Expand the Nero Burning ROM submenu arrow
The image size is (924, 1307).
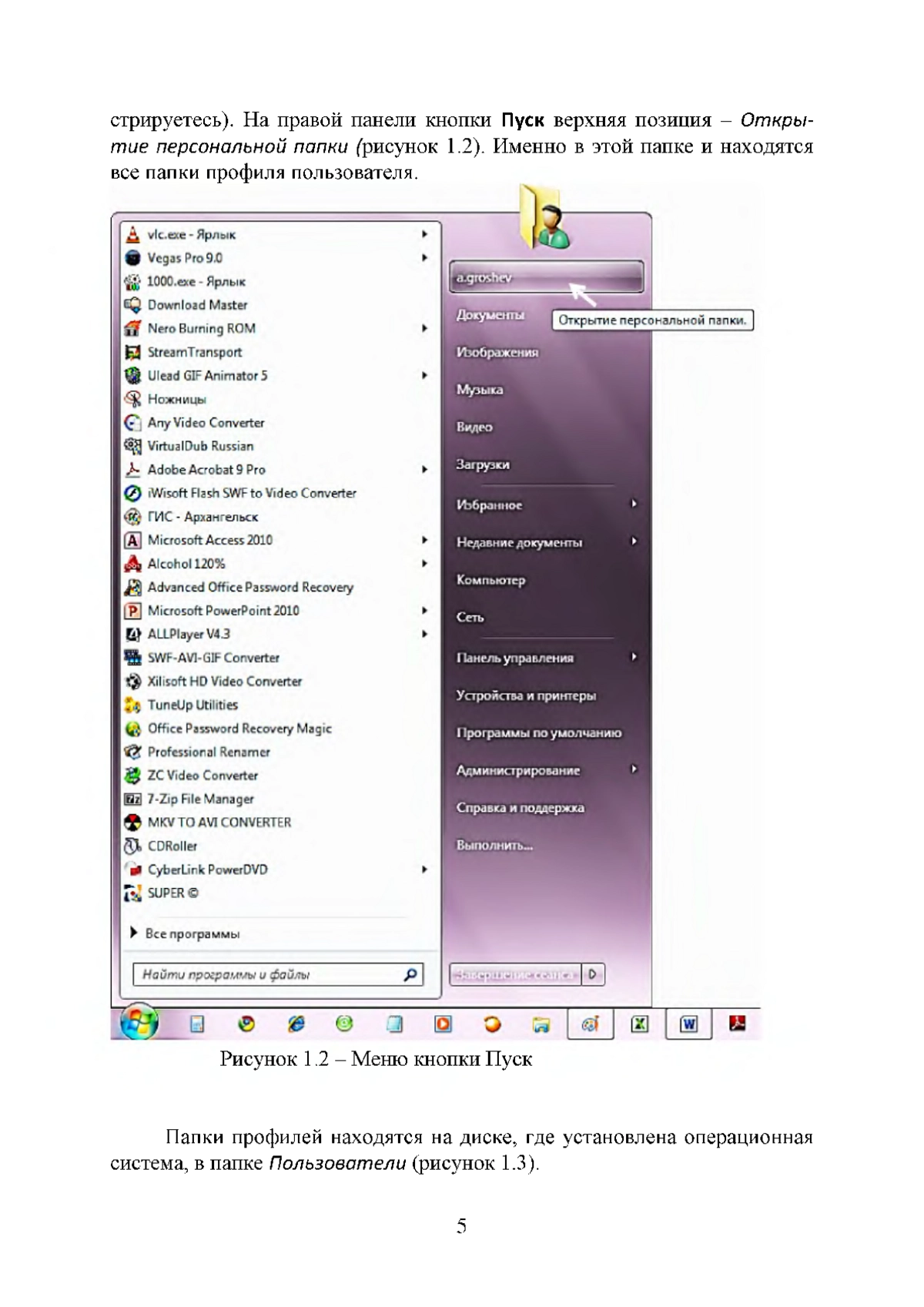coord(424,328)
